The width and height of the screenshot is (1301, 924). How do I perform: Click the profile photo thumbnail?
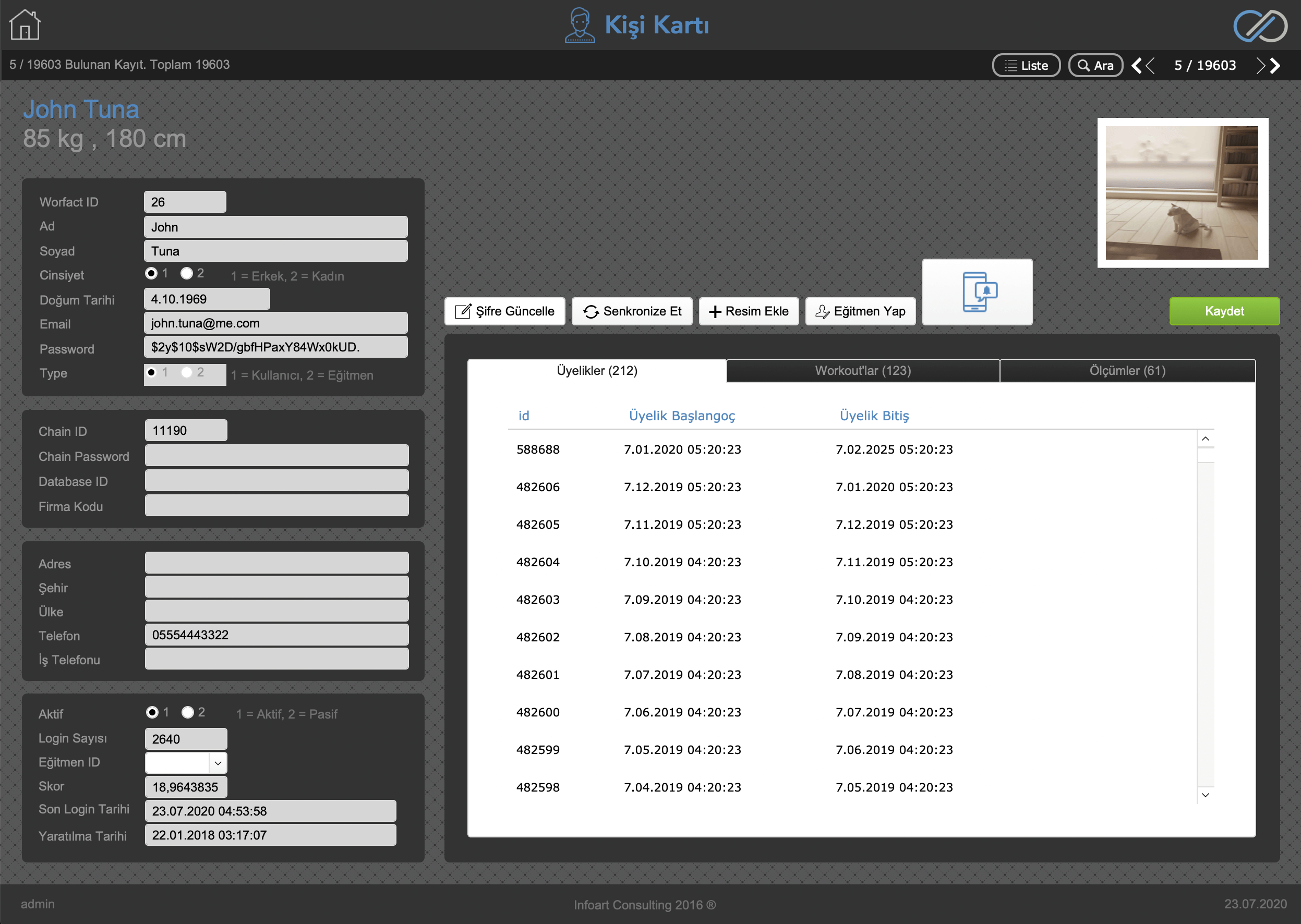click(x=1182, y=193)
